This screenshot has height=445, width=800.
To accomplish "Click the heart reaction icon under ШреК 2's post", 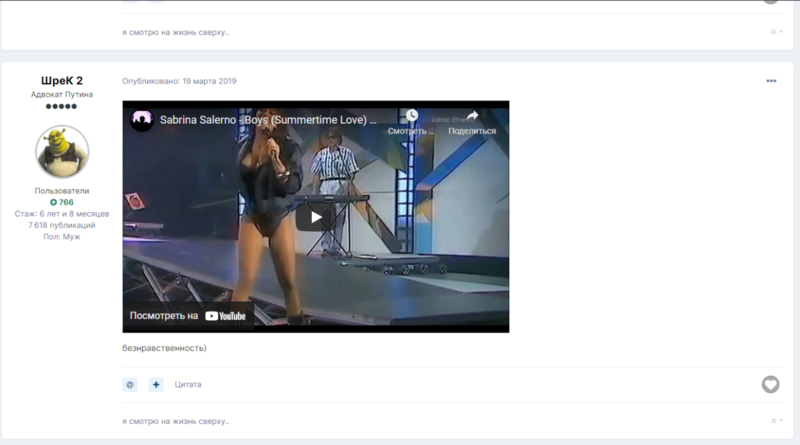I will click(x=770, y=384).
